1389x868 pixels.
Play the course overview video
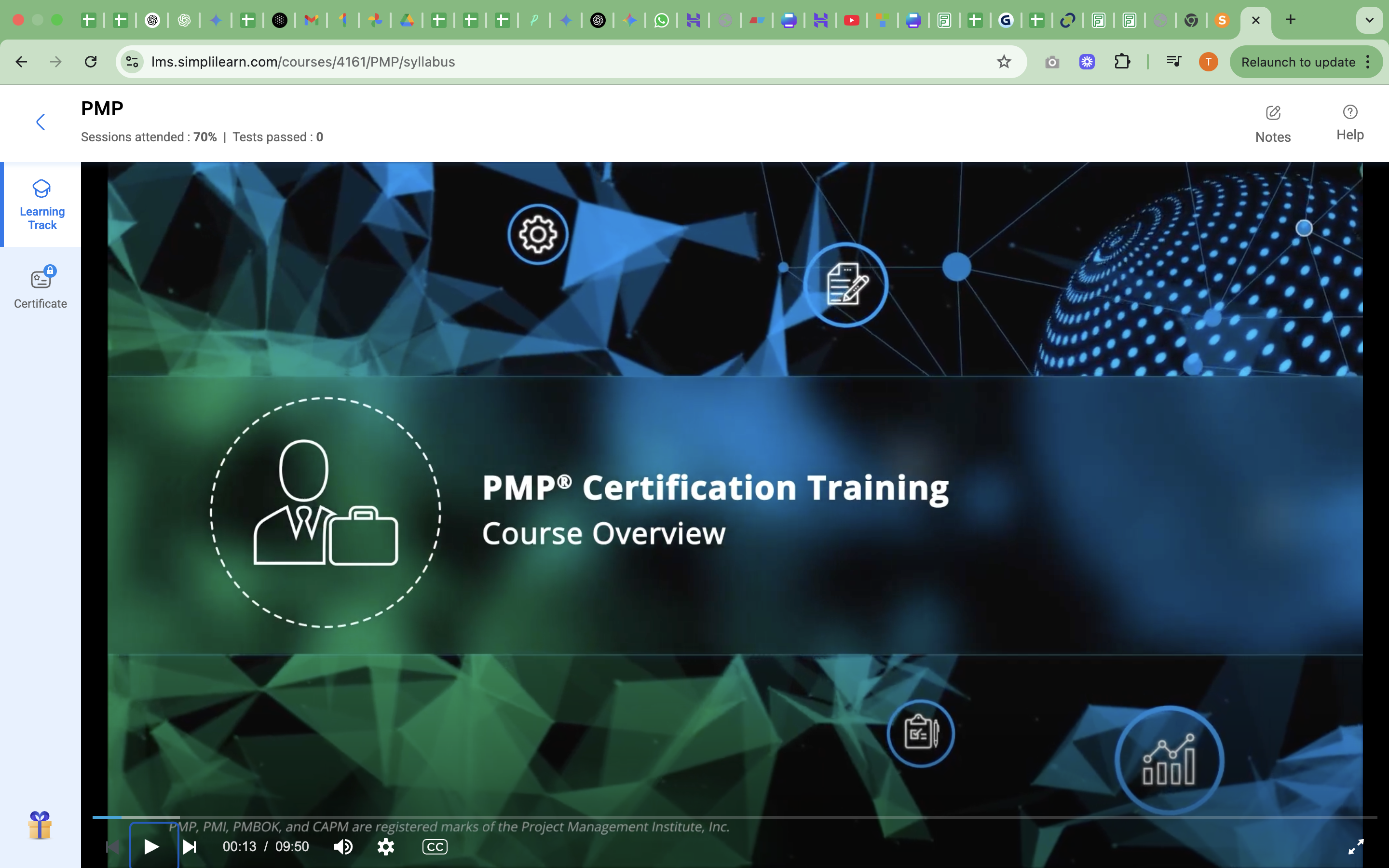[151, 846]
